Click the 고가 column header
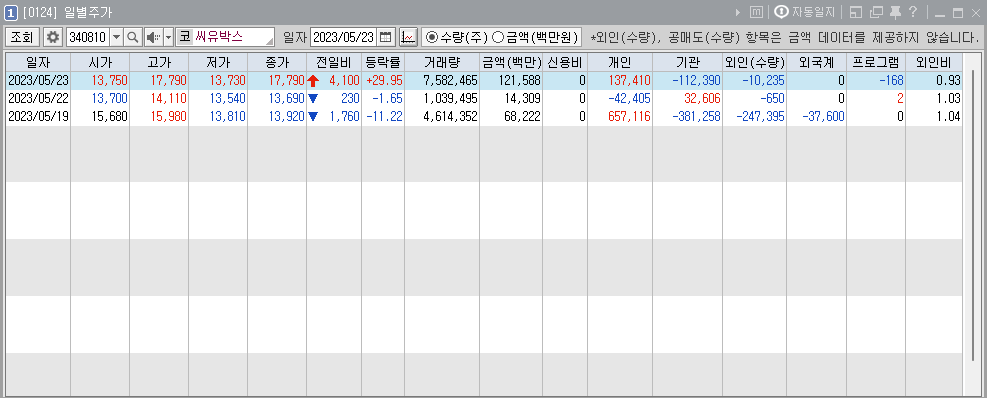Viewport: 987px width, 398px height. [x=159, y=62]
